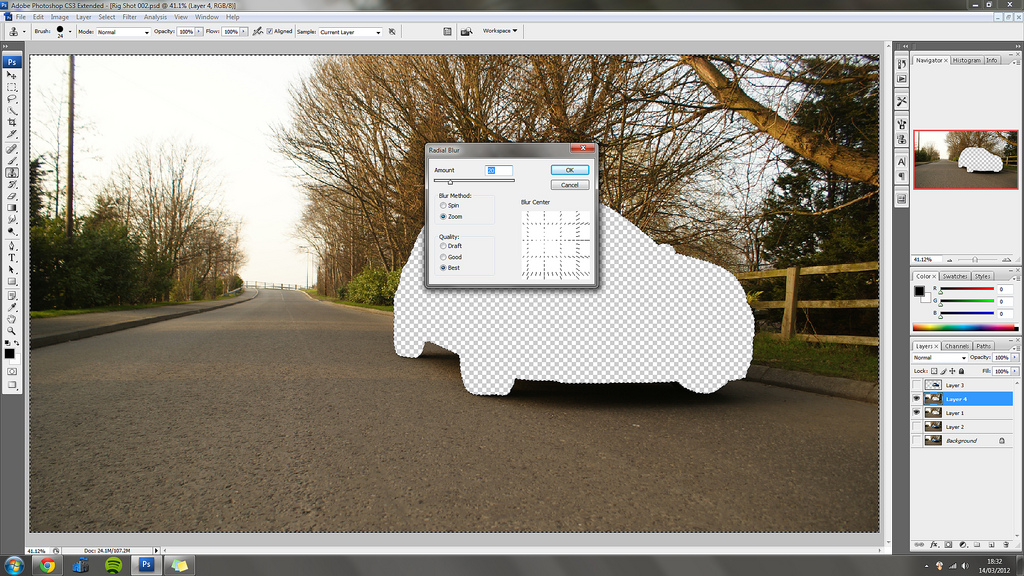Add a layer style with the fx icon
Viewport: 1024px width, 576px height.
tap(933, 545)
